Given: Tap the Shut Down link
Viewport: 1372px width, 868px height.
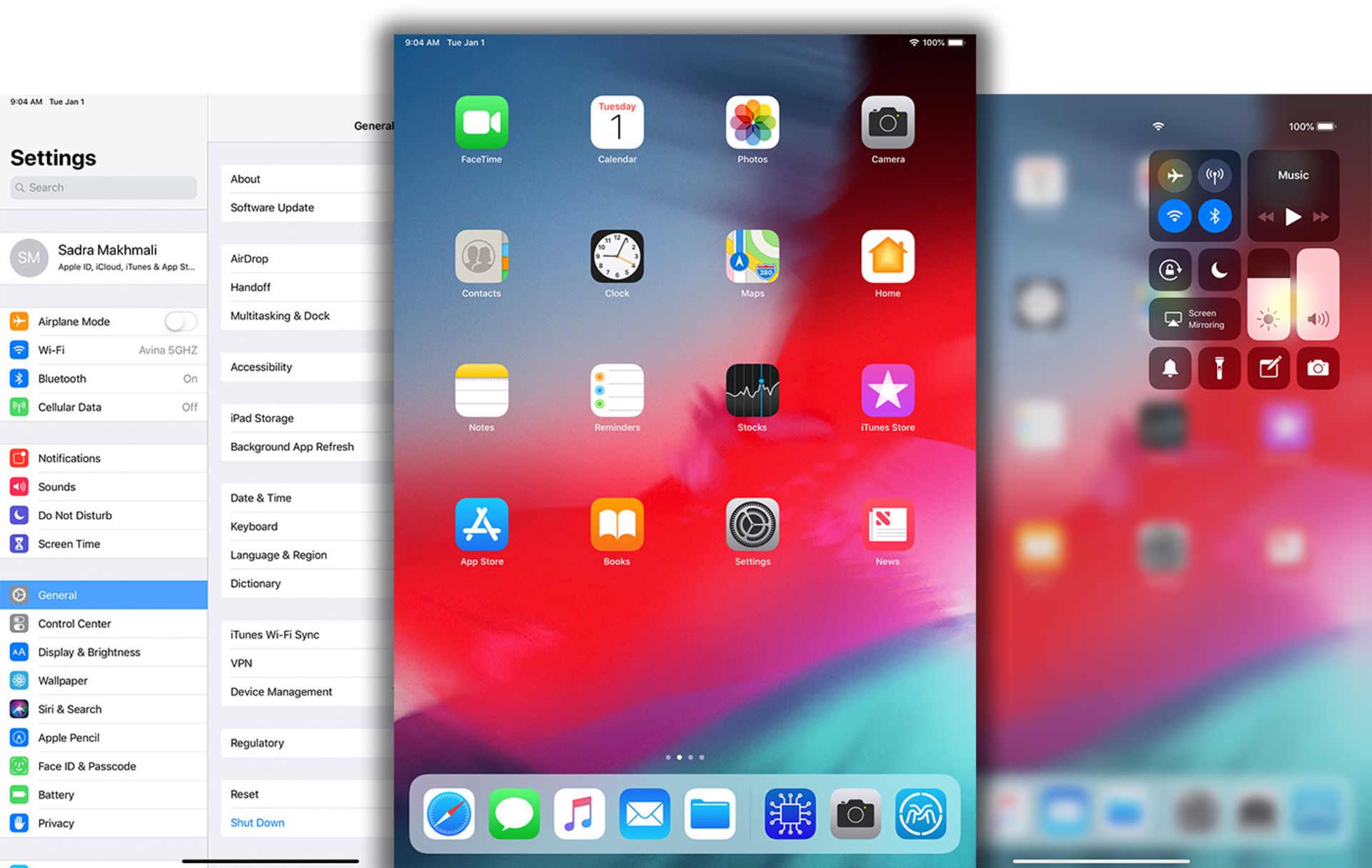Looking at the screenshot, I should click(257, 823).
